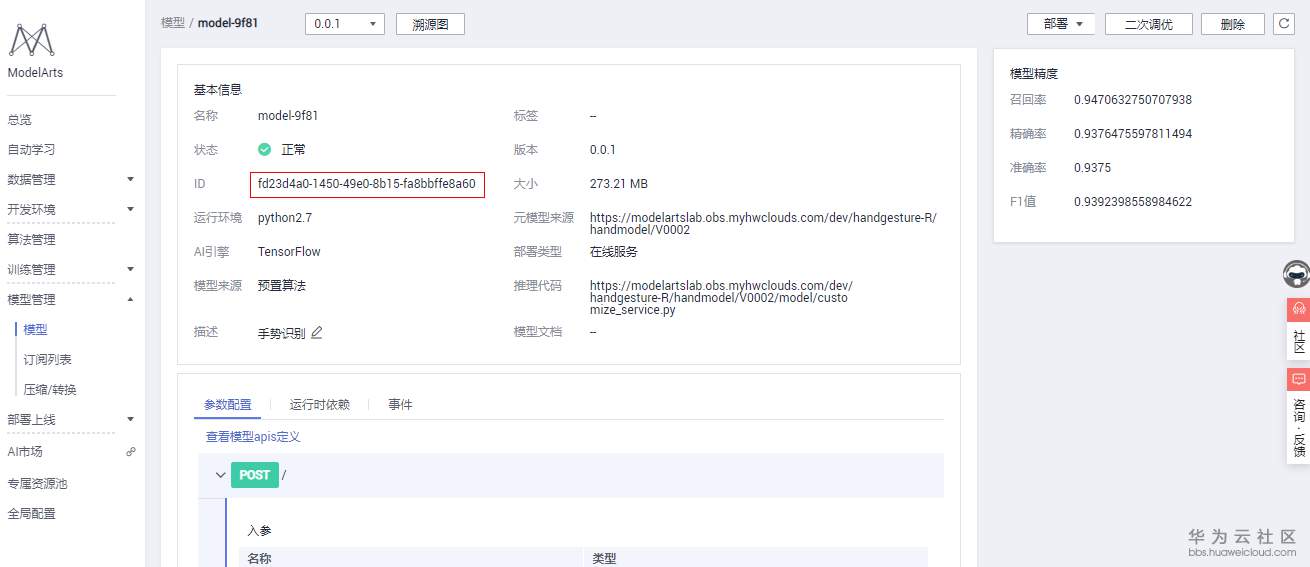The width and height of the screenshot is (1310, 567).
Task: Open the 咨询·反馈 feedback side button
Action: pyautogui.click(x=1298, y=415)
